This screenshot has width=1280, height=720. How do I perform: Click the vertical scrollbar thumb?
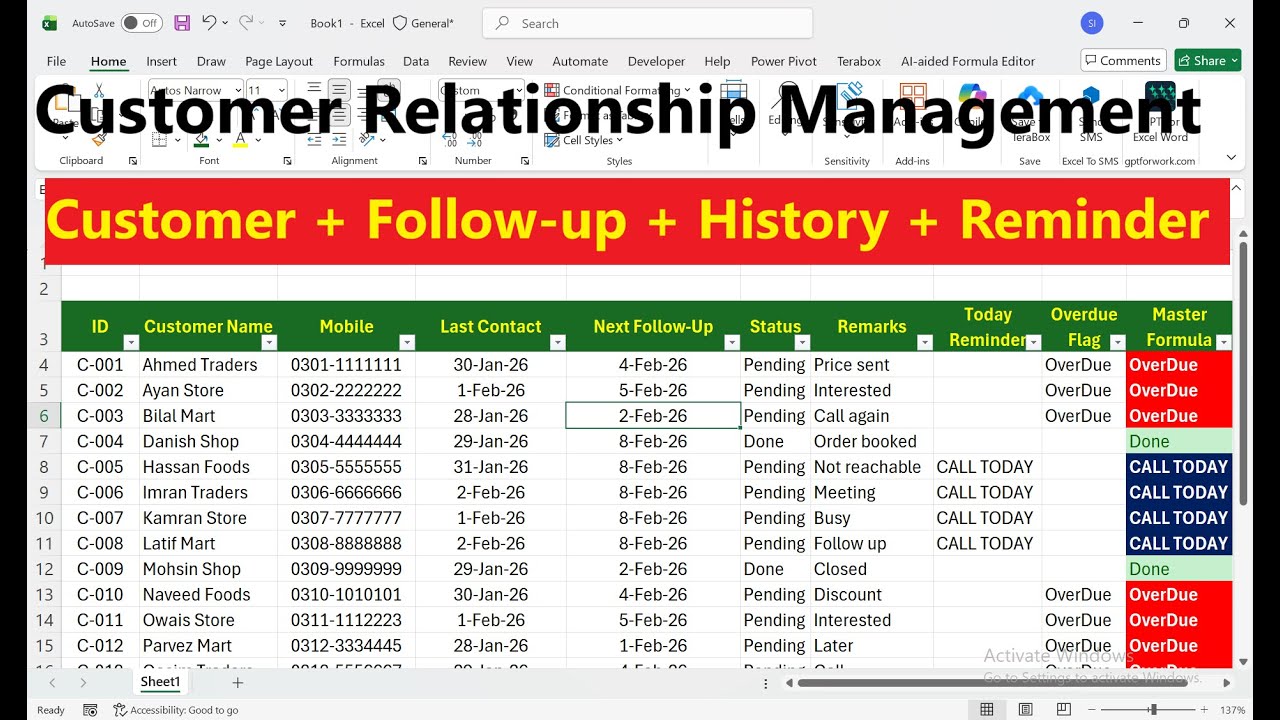click(1243, 372)
